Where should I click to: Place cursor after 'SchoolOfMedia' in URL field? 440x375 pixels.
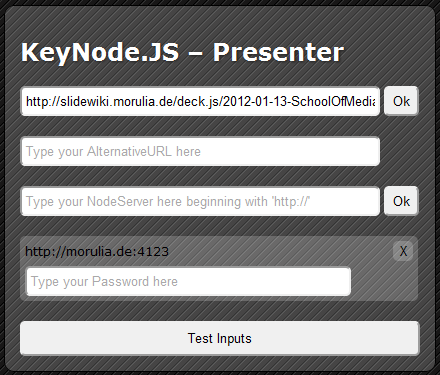(x=376, y=101)
